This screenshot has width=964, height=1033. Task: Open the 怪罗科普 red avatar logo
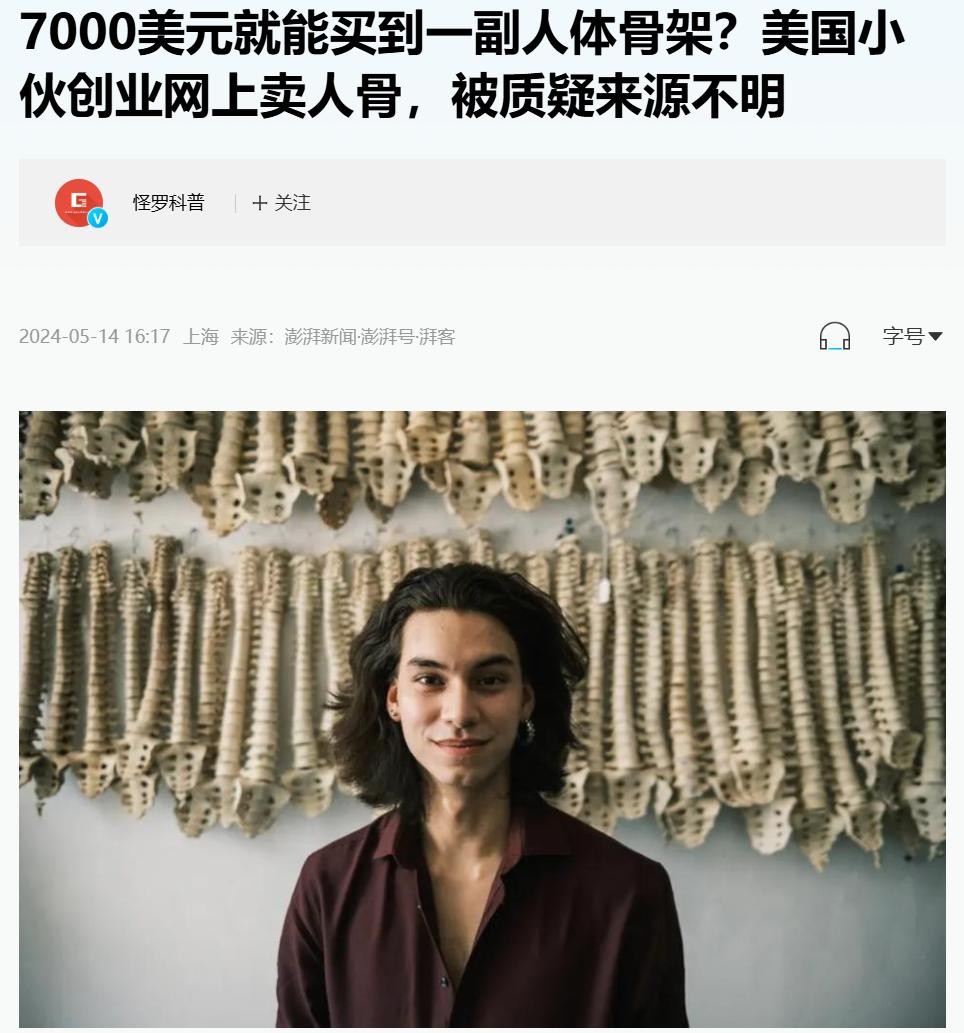tap(79, 202)
